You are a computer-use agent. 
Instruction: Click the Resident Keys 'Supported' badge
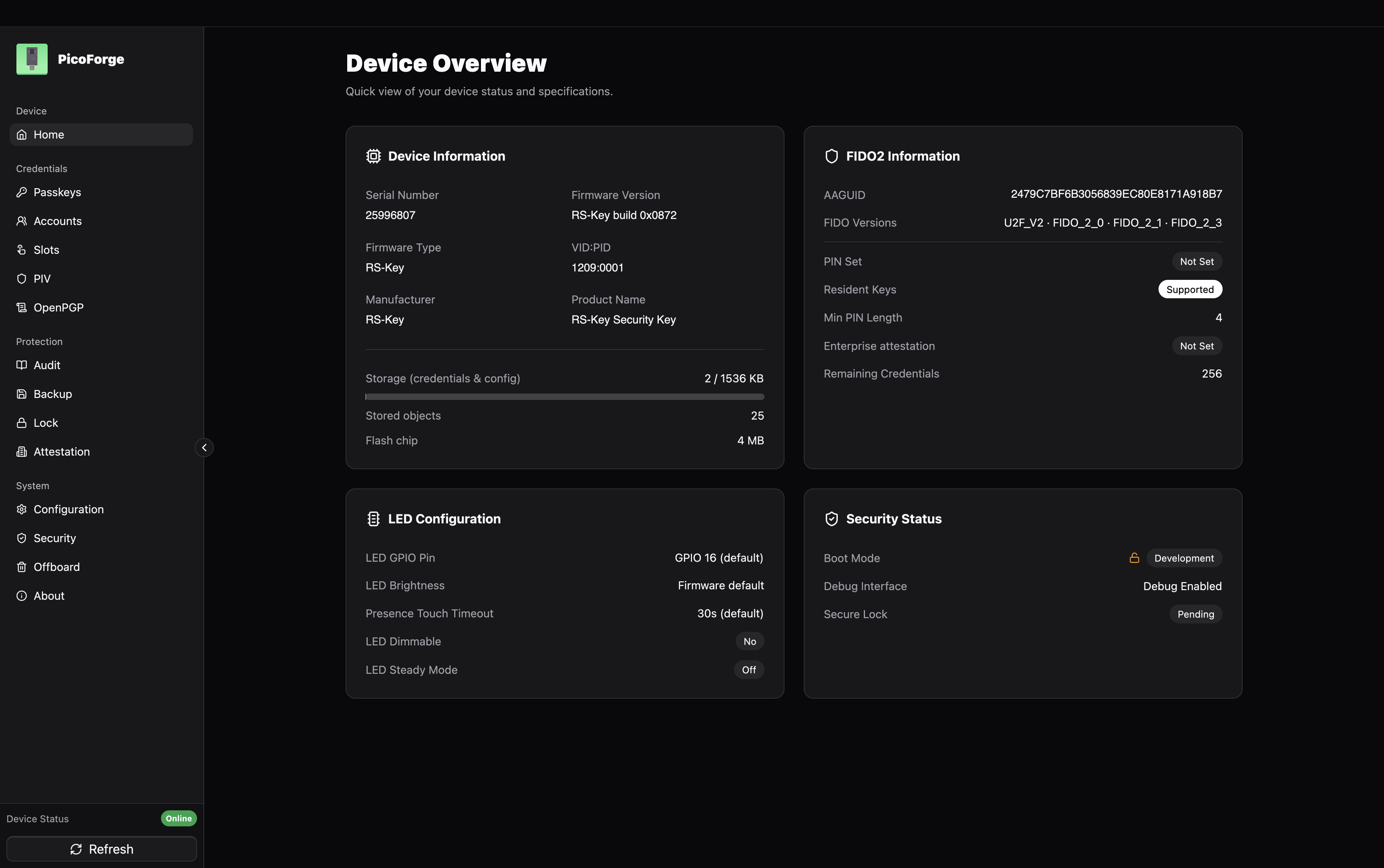click(x=1190, y=289)
